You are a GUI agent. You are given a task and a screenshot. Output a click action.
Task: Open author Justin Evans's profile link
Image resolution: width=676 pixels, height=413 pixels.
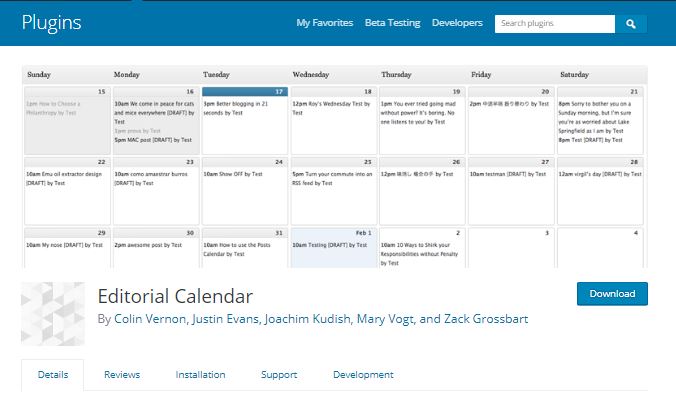pyautogui.click(x=225, y=319)
